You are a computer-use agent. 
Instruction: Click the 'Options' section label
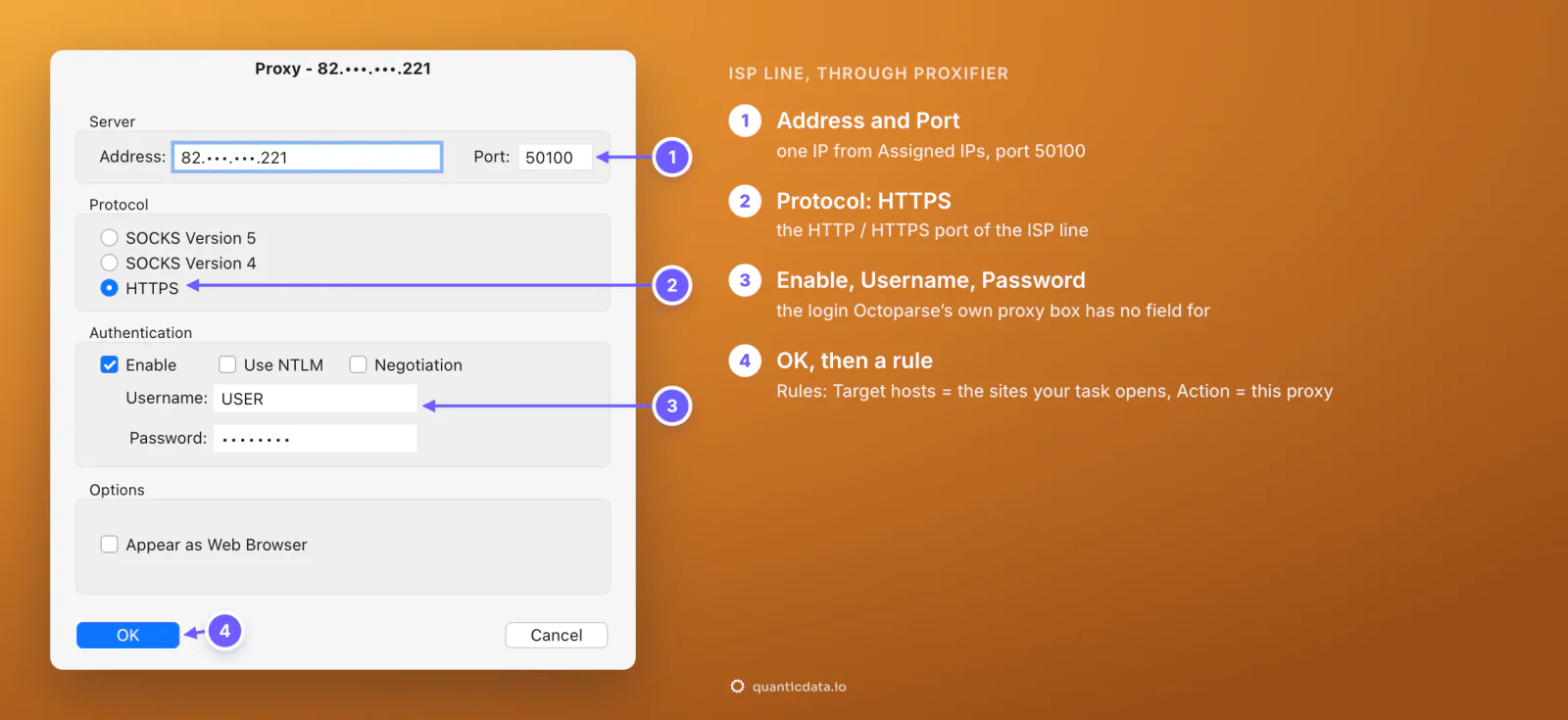pos(117,490)
